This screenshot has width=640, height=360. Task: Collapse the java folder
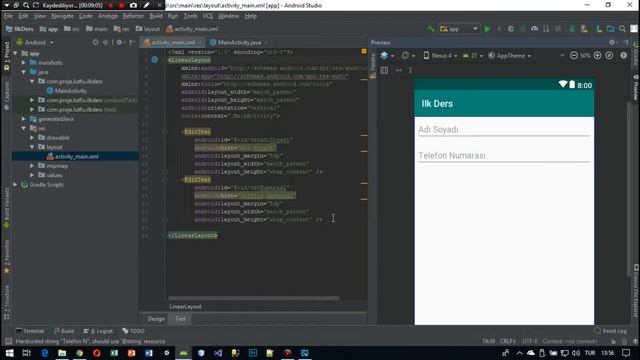pyautogui.click(x=24, y=72)
